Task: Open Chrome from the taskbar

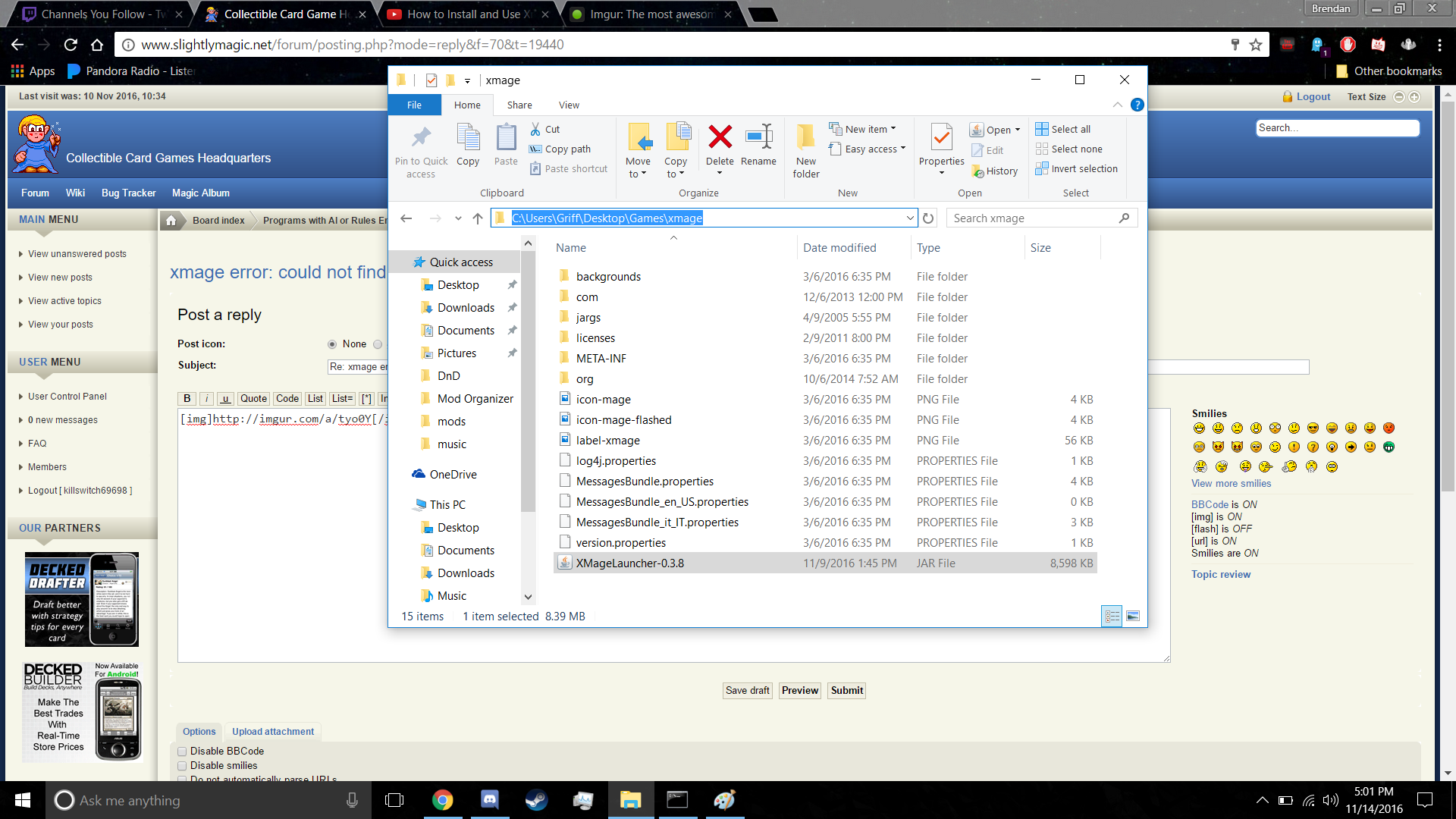Action: tap(443, 800)
